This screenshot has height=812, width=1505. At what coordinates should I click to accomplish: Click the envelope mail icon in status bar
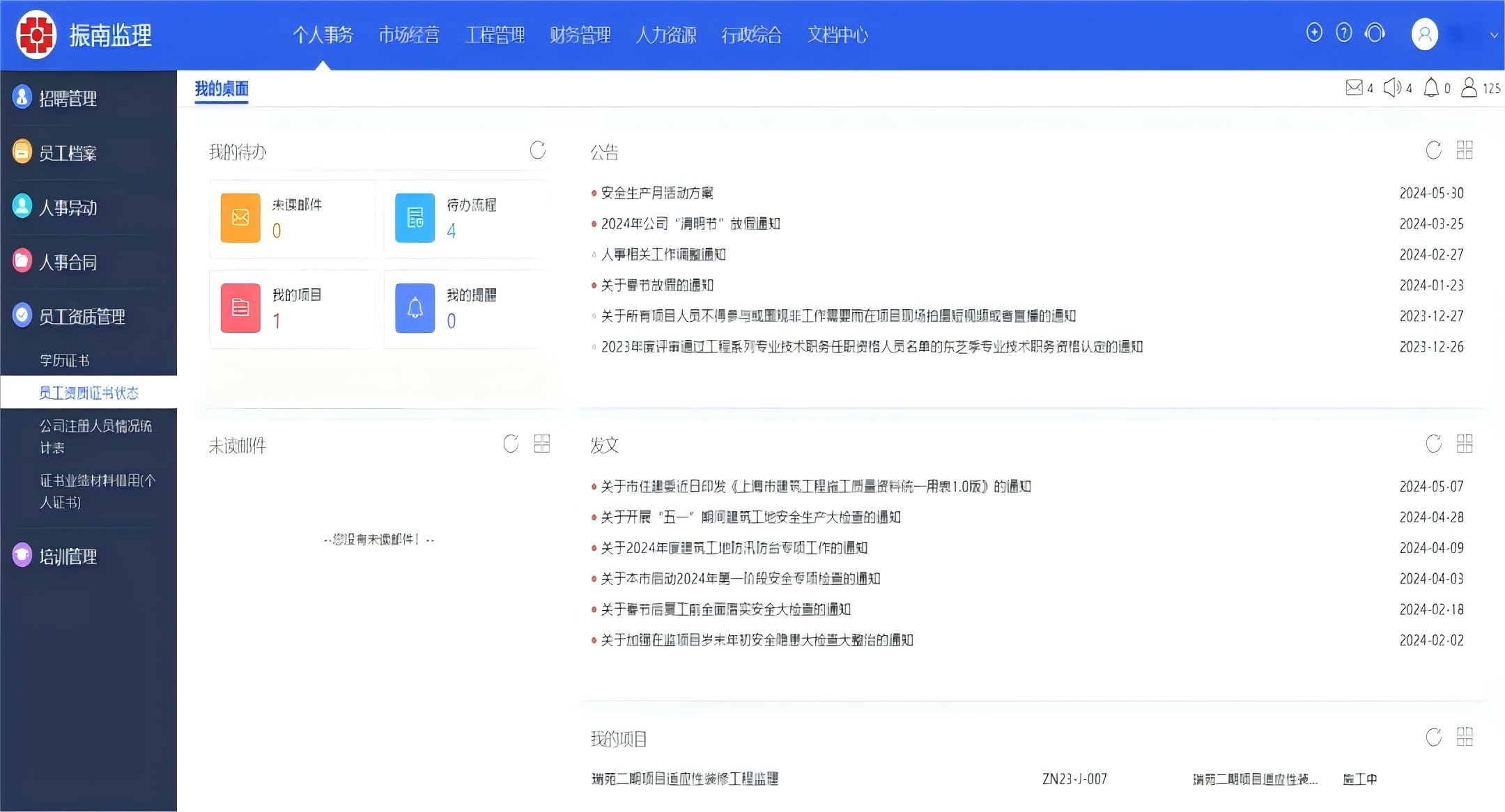(x=1354, y=88)
